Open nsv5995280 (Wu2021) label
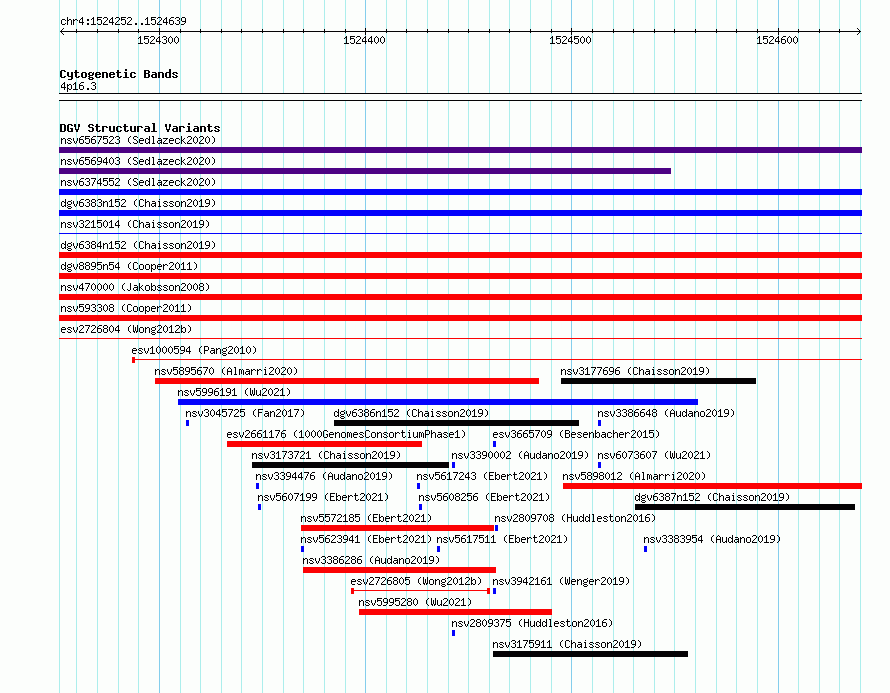This screenshot has height=693, width=890. [415, 602]
